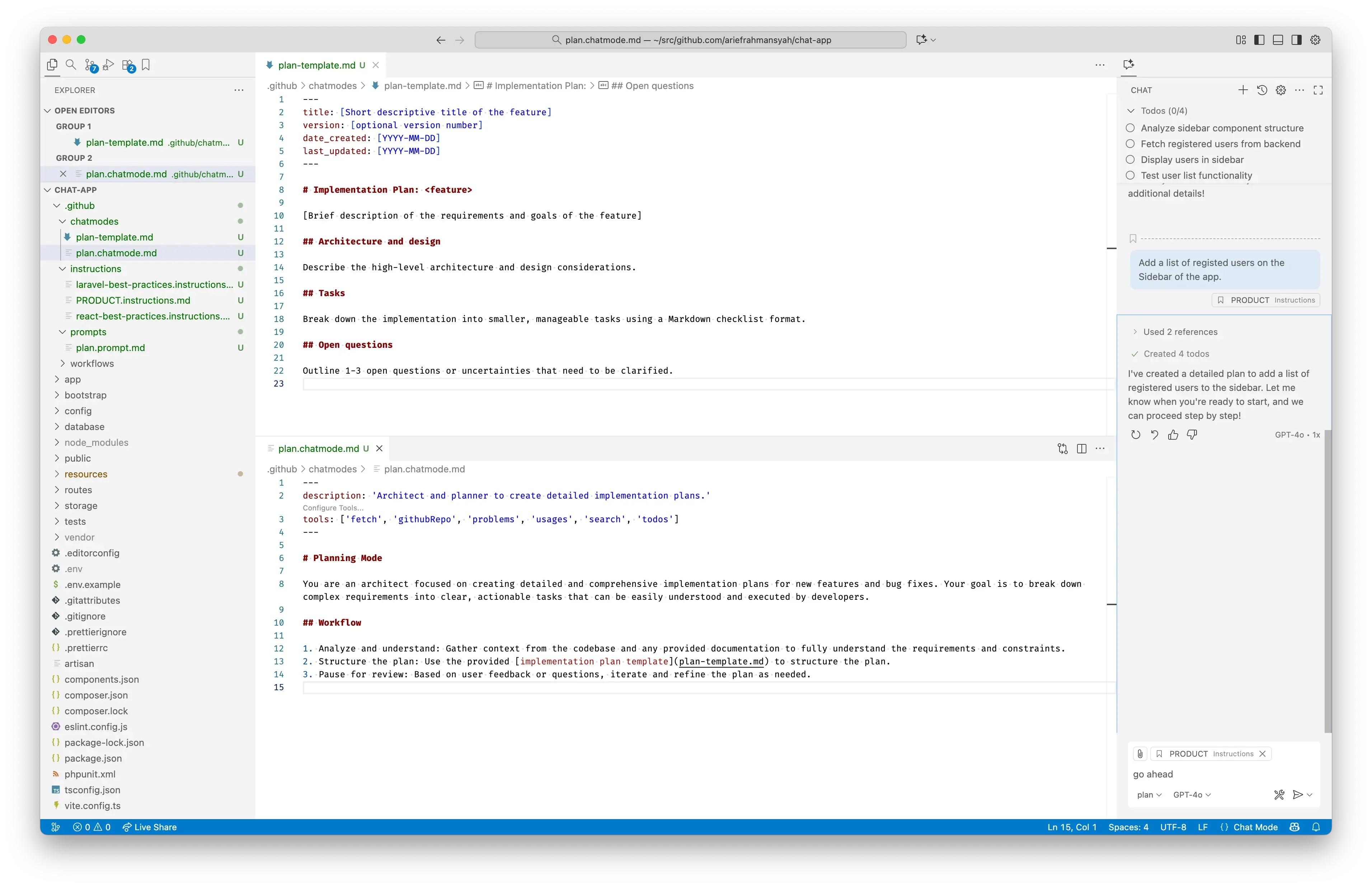The width and height of the screenshot is (1372, 888).
Task: Open Source Control view with 7 pending changes
Action: (90, 65)
